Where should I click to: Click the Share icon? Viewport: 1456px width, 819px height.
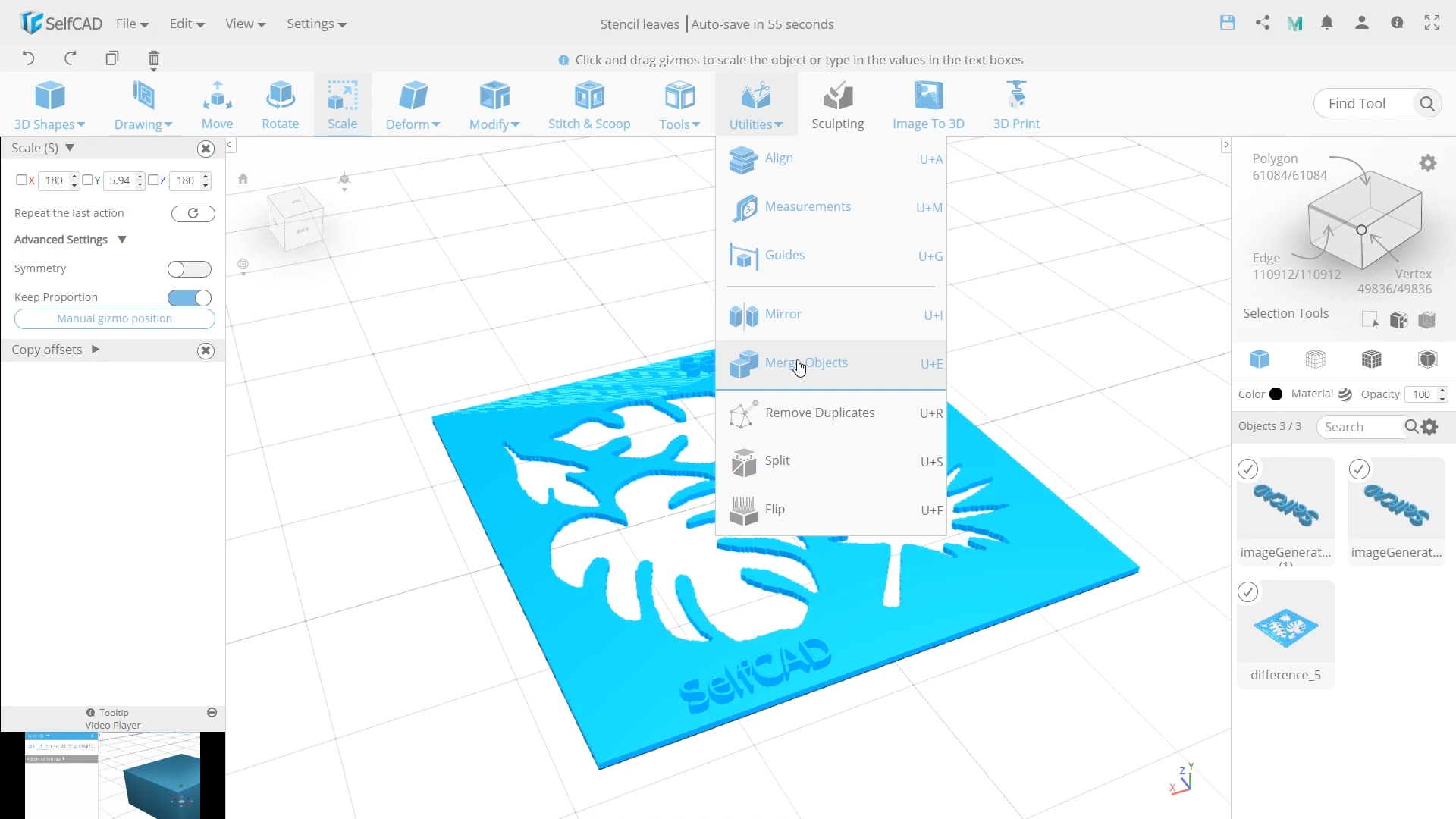point(1262,23)
